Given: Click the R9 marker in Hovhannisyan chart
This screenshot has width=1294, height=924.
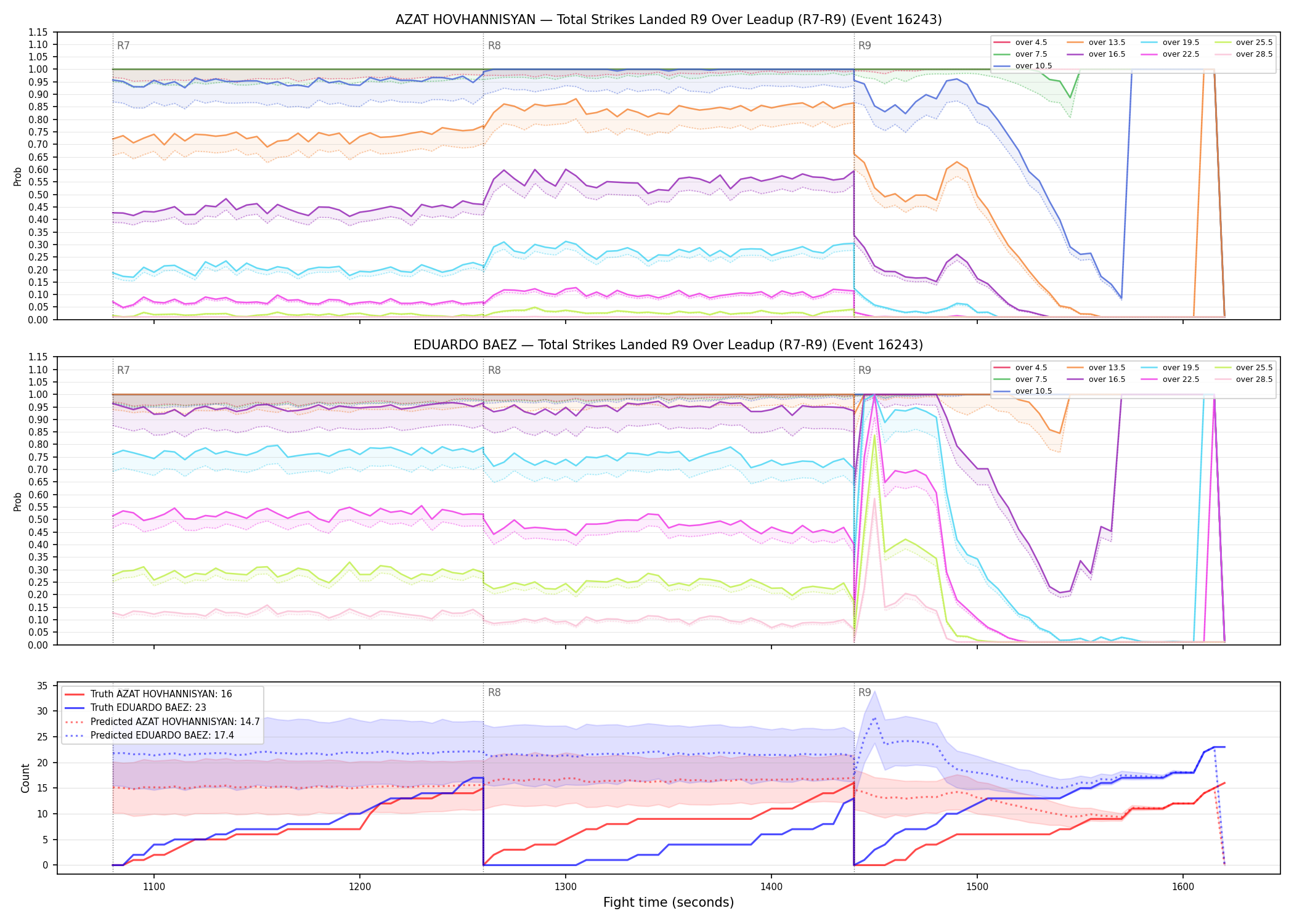Looking at the screenshot, I should point(865,46).
